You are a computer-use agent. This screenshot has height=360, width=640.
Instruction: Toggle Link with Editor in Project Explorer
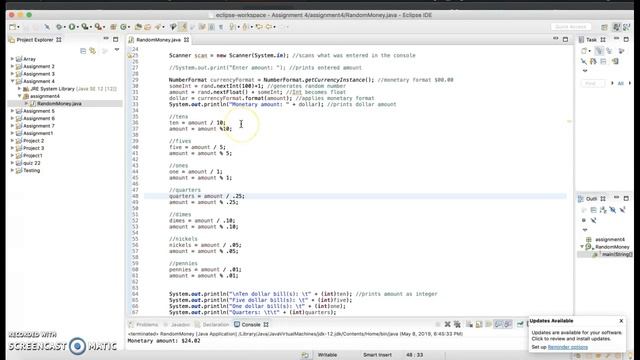pos(93,51)
